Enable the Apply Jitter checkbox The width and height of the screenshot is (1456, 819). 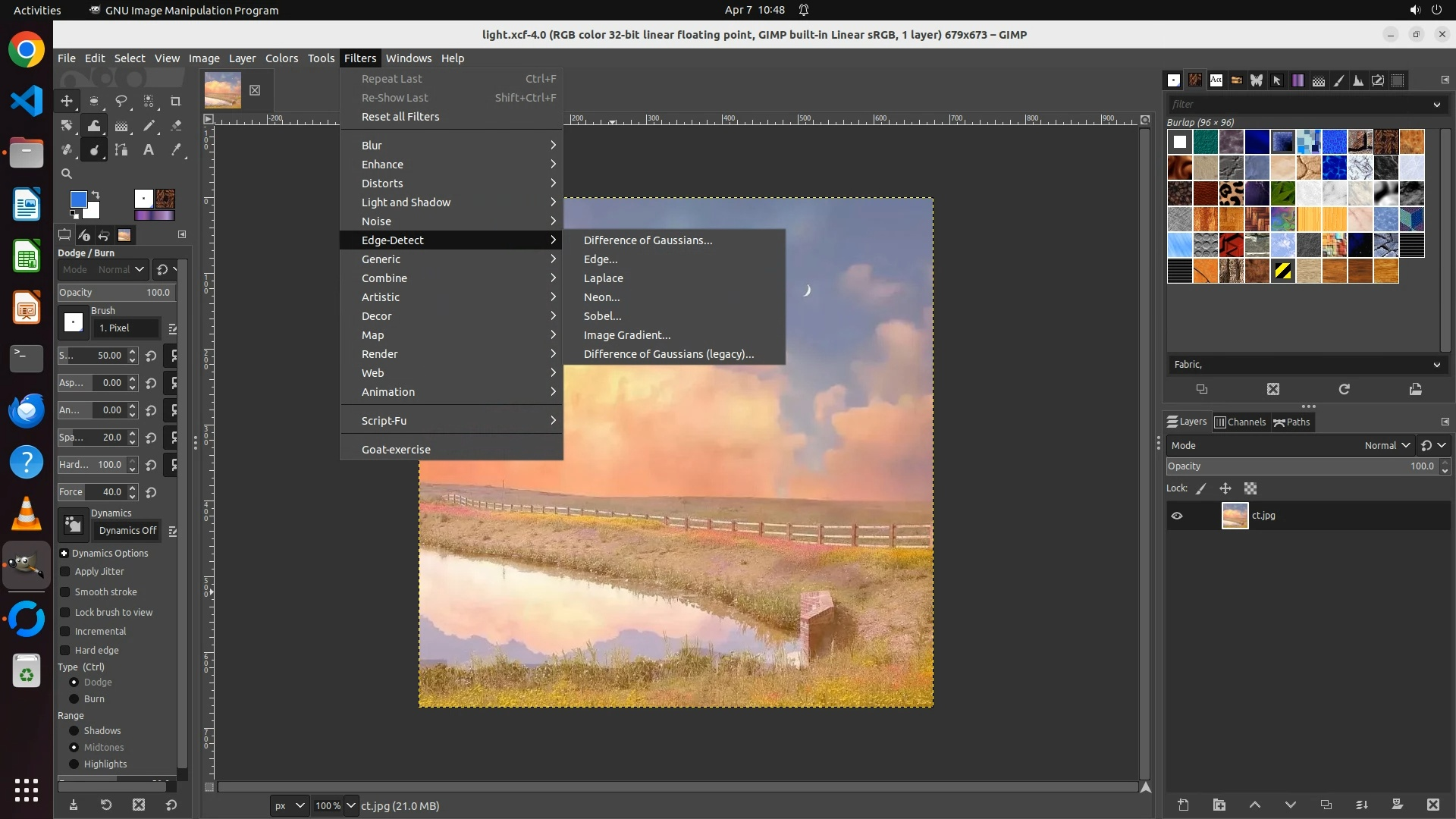65,572
